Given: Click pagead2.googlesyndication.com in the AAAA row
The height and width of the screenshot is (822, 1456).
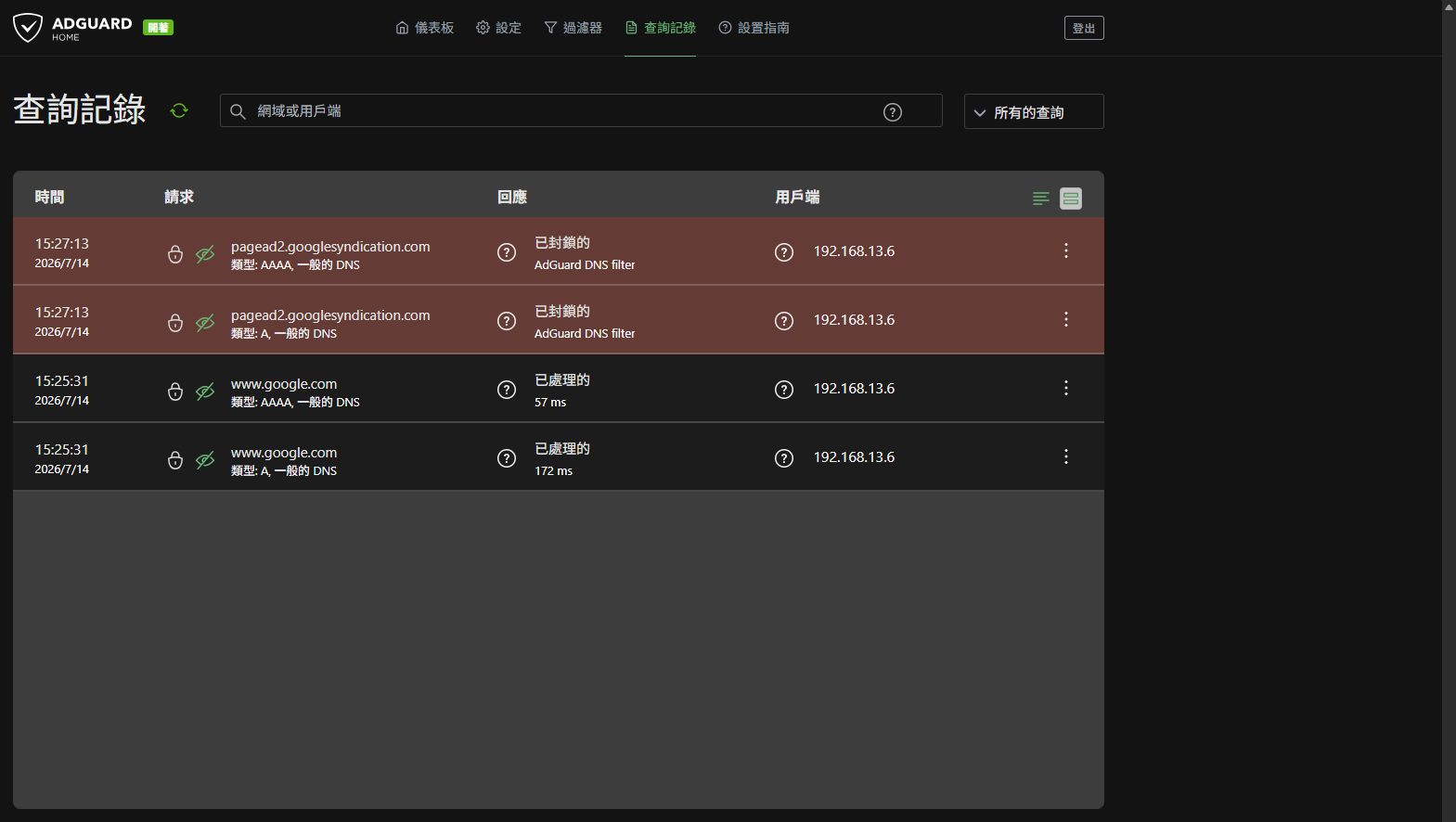Looking at the screenshot, I should (x=330, y=247).
